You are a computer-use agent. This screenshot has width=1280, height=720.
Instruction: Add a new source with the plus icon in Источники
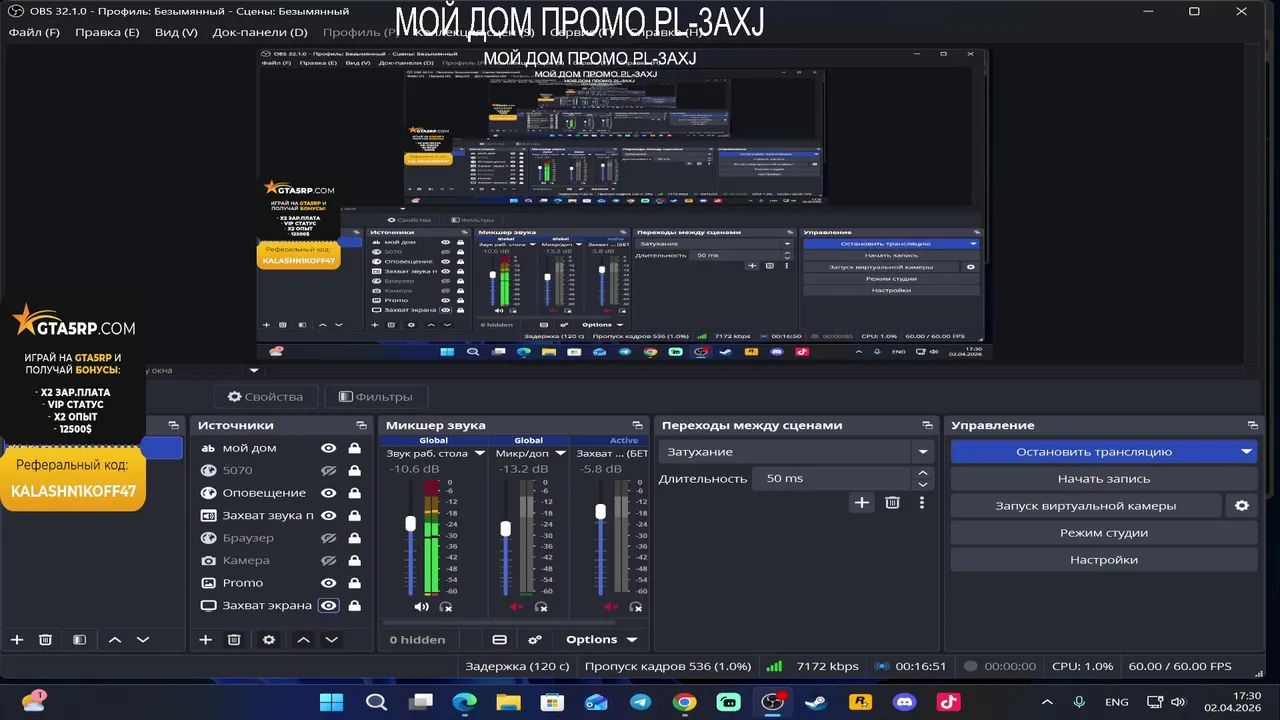pos(206,640)
